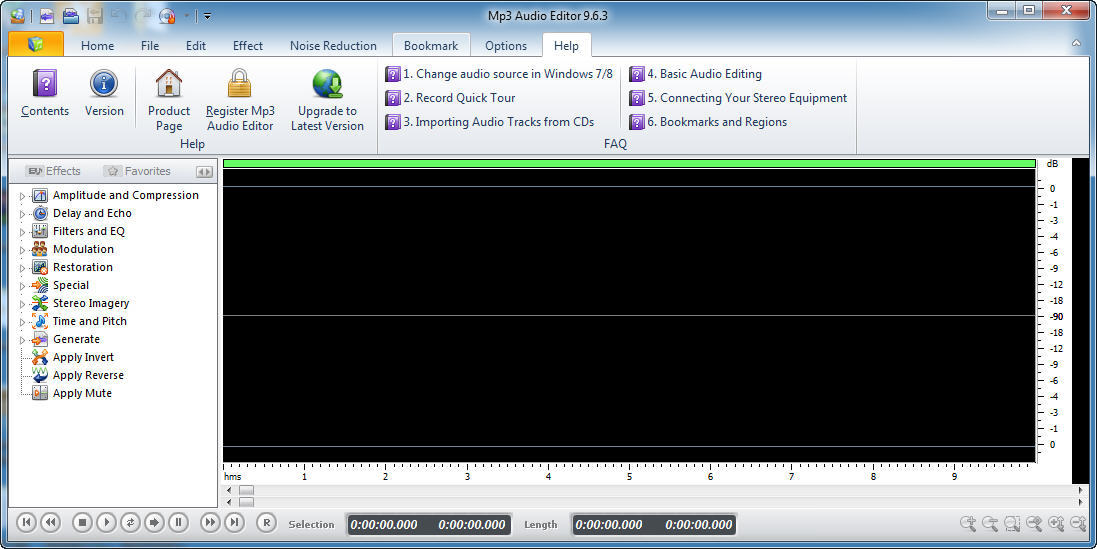The height and width of the screenshot is (549, 1097).
Task: Expand the Restoration tree node
Action: click(x=22, y=268)
